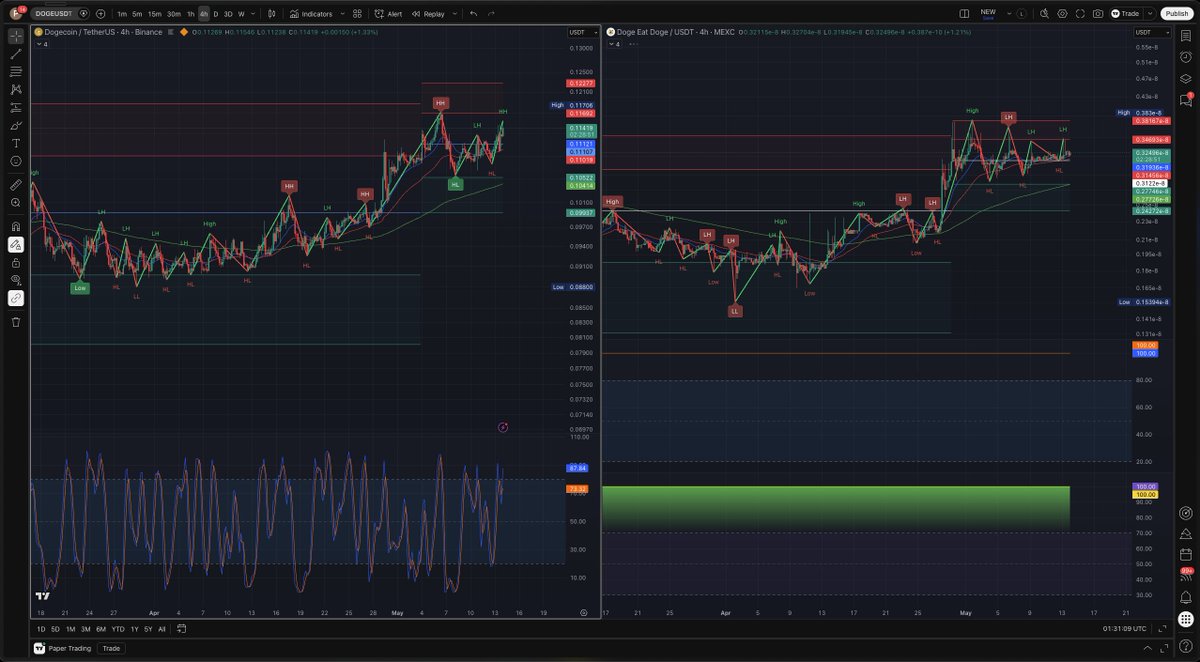Activate the zoom in tool
The image size is (1200, 662).
point(16,203)
